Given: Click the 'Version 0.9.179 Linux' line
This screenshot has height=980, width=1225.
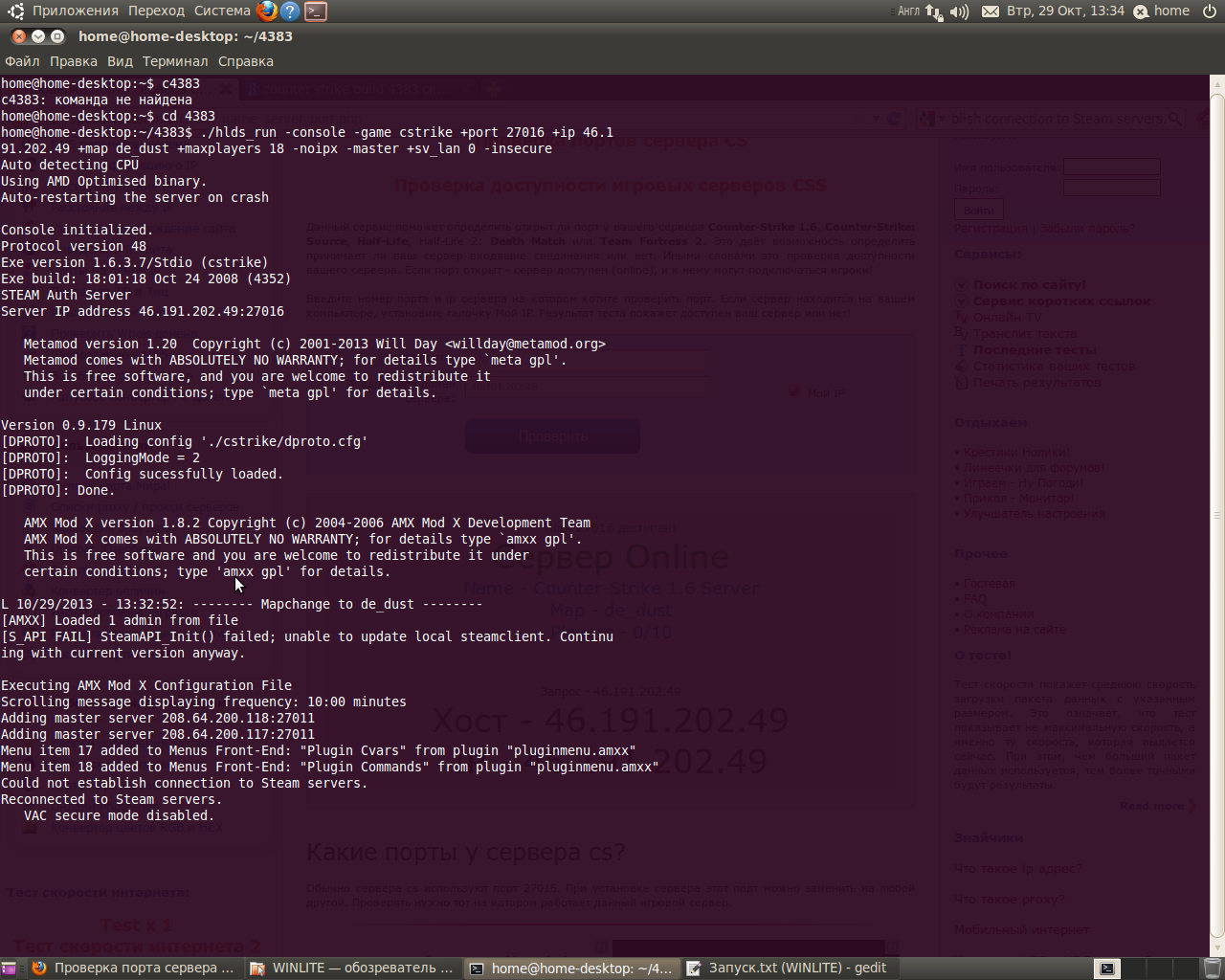Looking at the screenshot, I should click(x=81, y=425).
